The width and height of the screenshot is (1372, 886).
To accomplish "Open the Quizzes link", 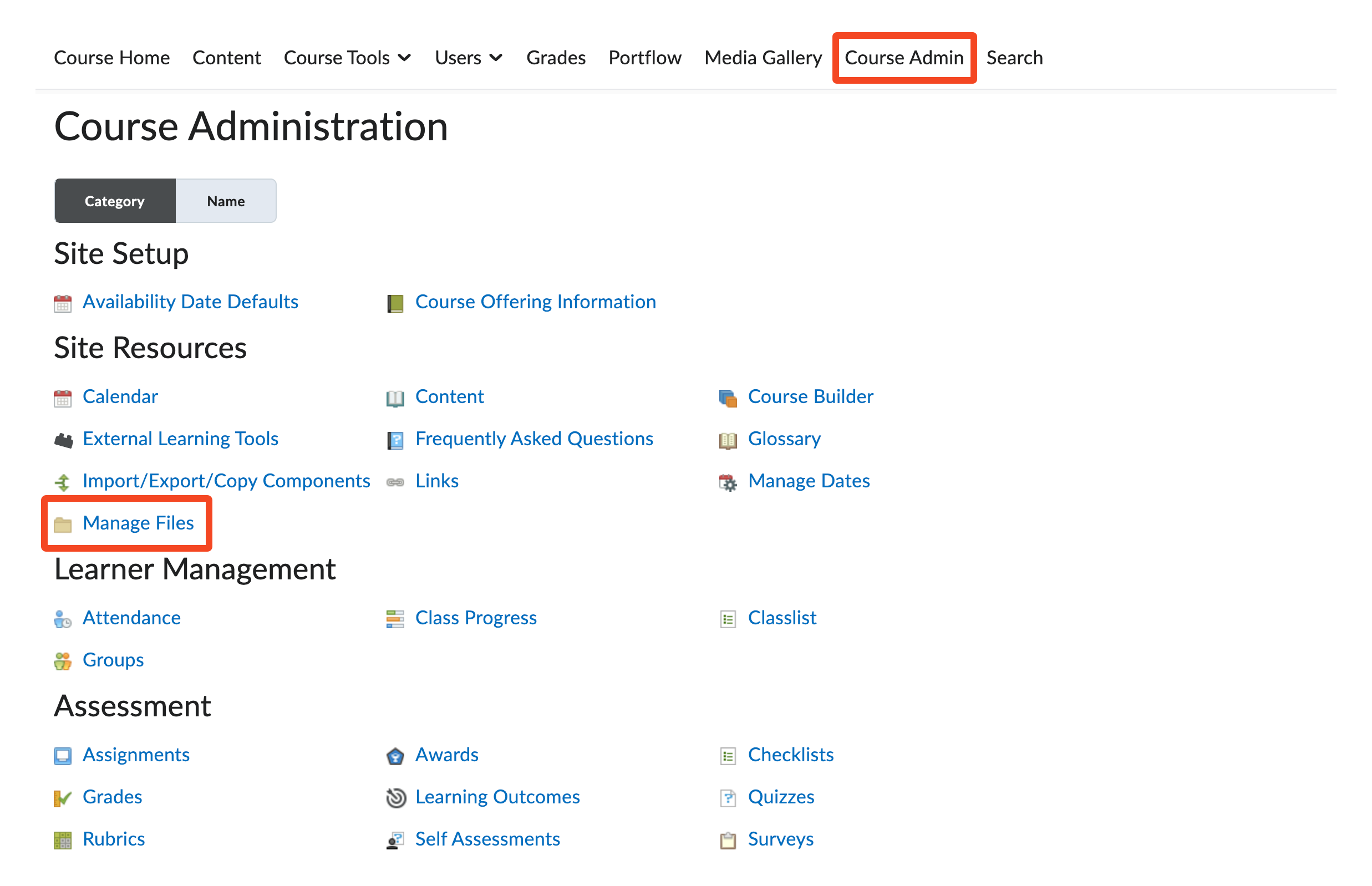I will [780, 796].
